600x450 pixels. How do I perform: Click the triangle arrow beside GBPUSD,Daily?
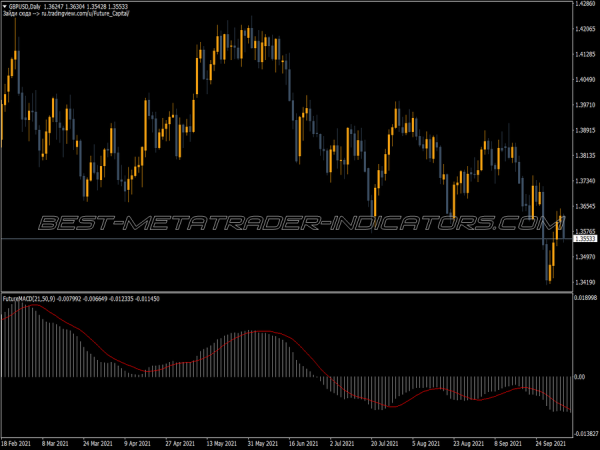tap(5, 7)
